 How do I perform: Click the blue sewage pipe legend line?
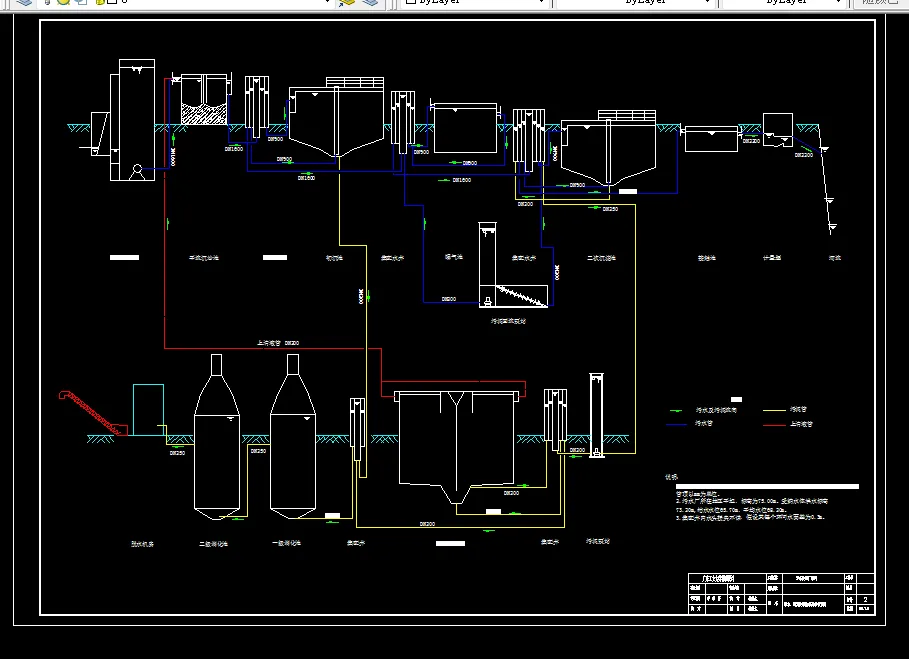point(677,425)
